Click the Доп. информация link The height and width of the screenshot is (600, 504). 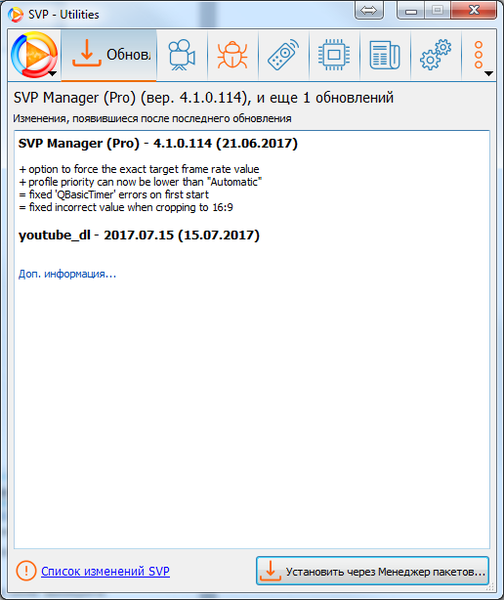click(x=67, y=274)
